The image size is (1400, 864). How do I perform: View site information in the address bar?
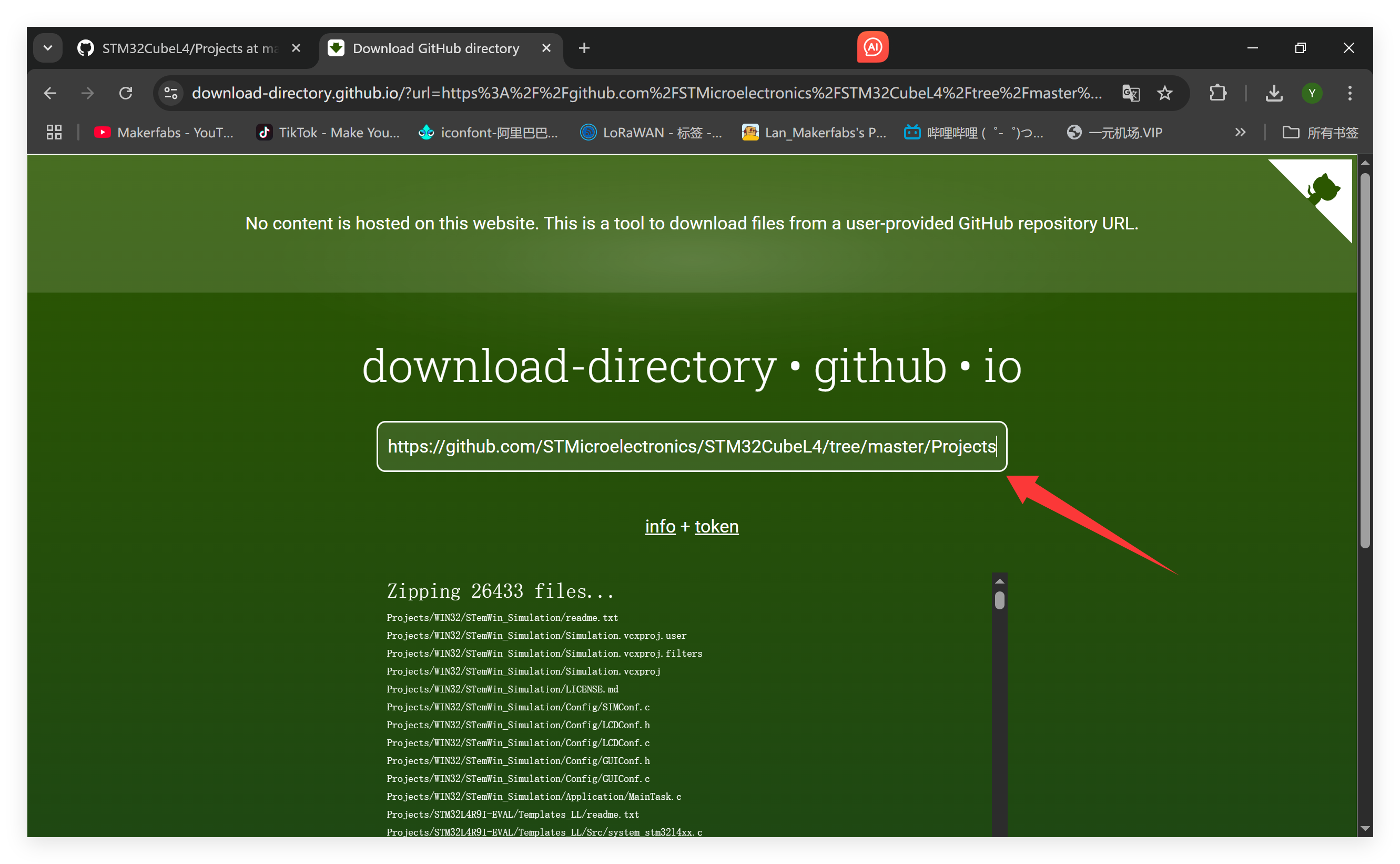[x=171, y=93]
